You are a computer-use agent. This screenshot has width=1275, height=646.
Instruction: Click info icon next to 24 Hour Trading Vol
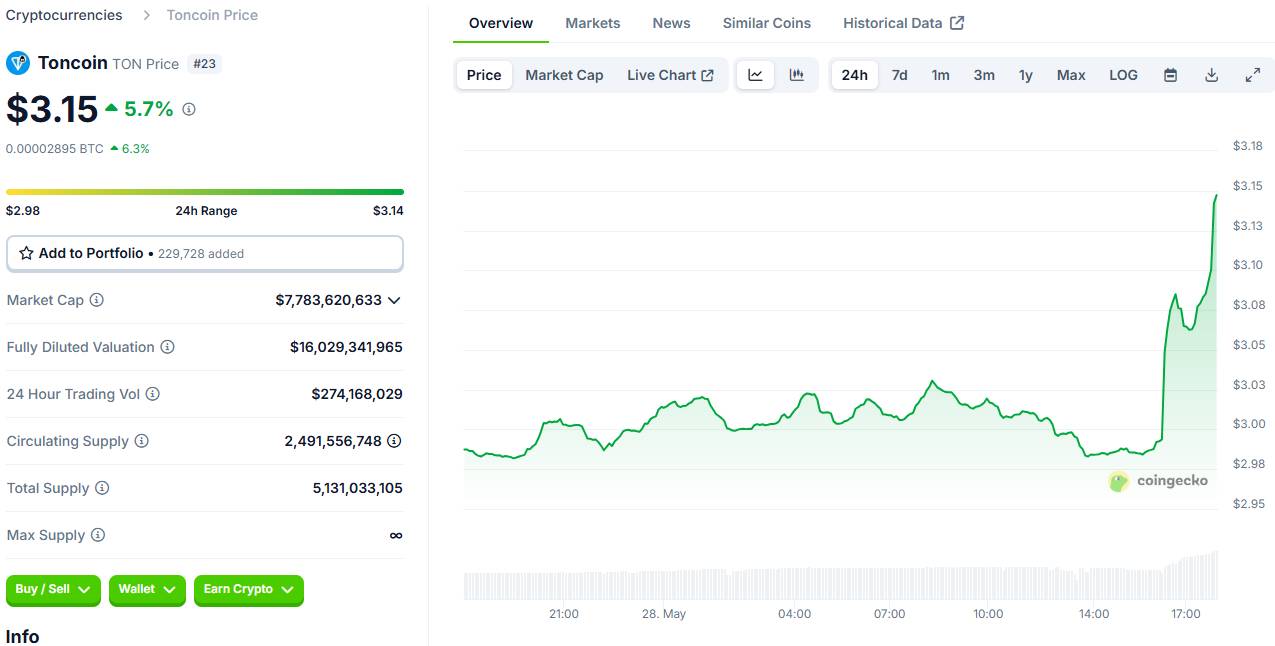point(153,394)
